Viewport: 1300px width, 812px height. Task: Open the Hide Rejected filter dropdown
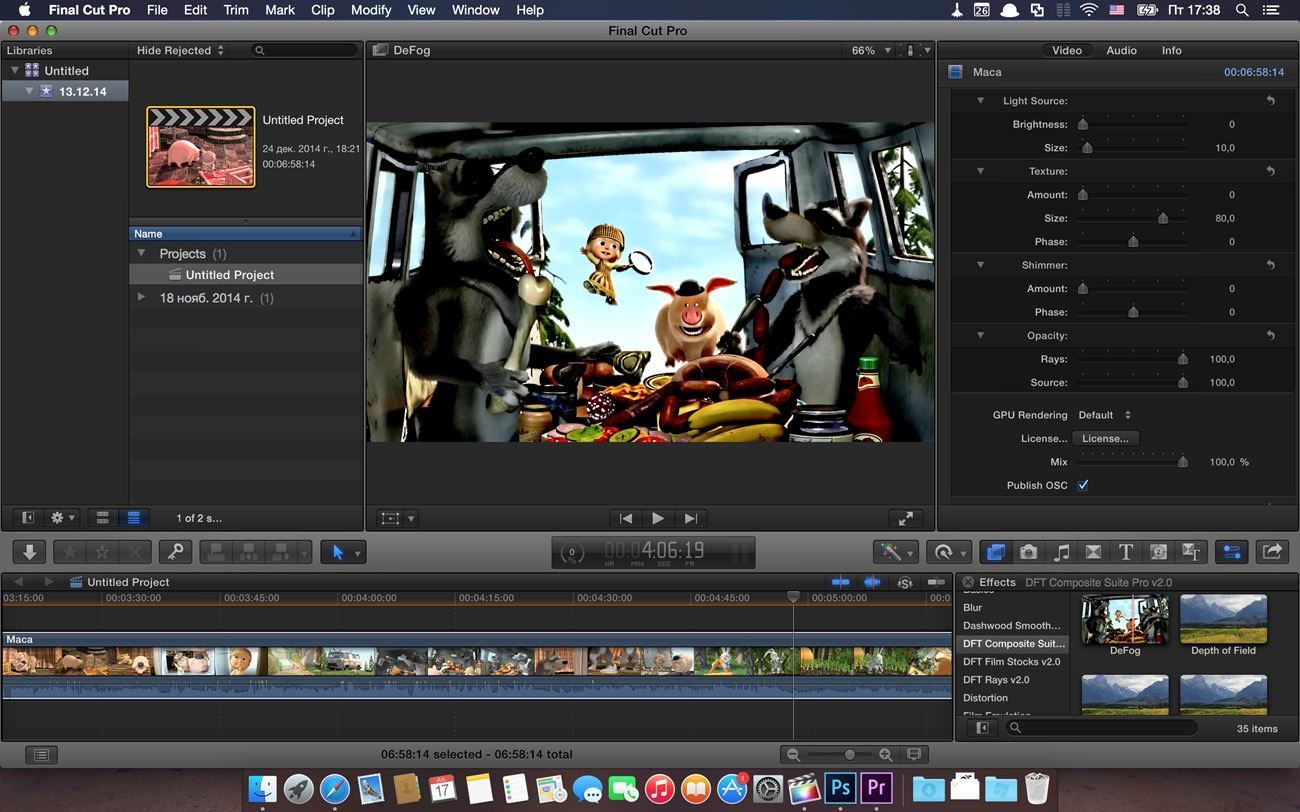[x=180, y=50]
